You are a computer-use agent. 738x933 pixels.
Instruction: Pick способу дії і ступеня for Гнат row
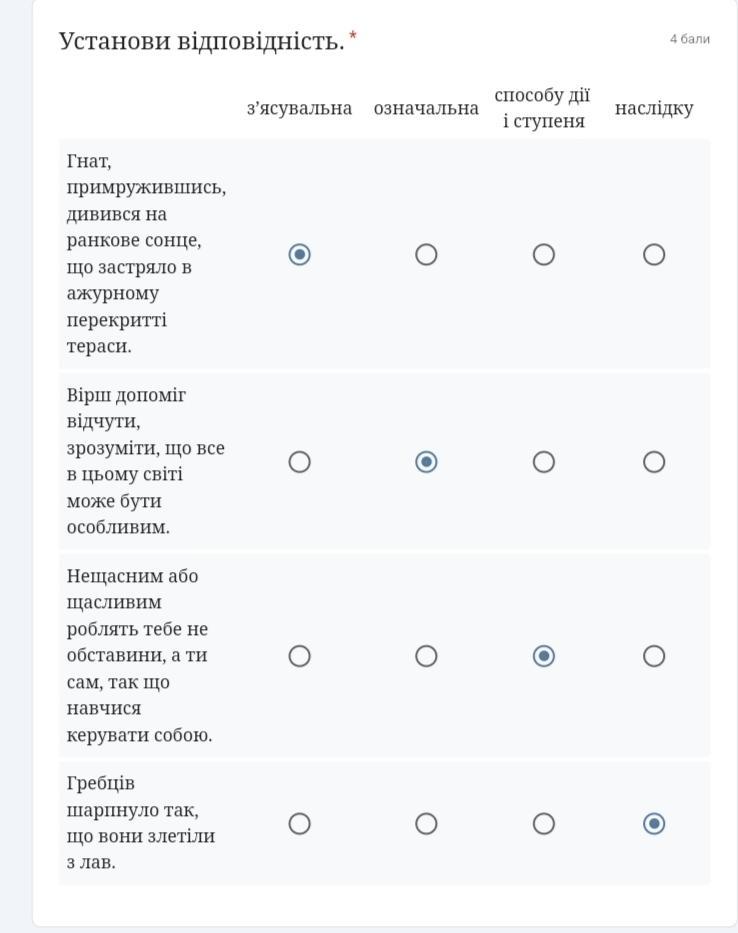[x=543, y=255]
